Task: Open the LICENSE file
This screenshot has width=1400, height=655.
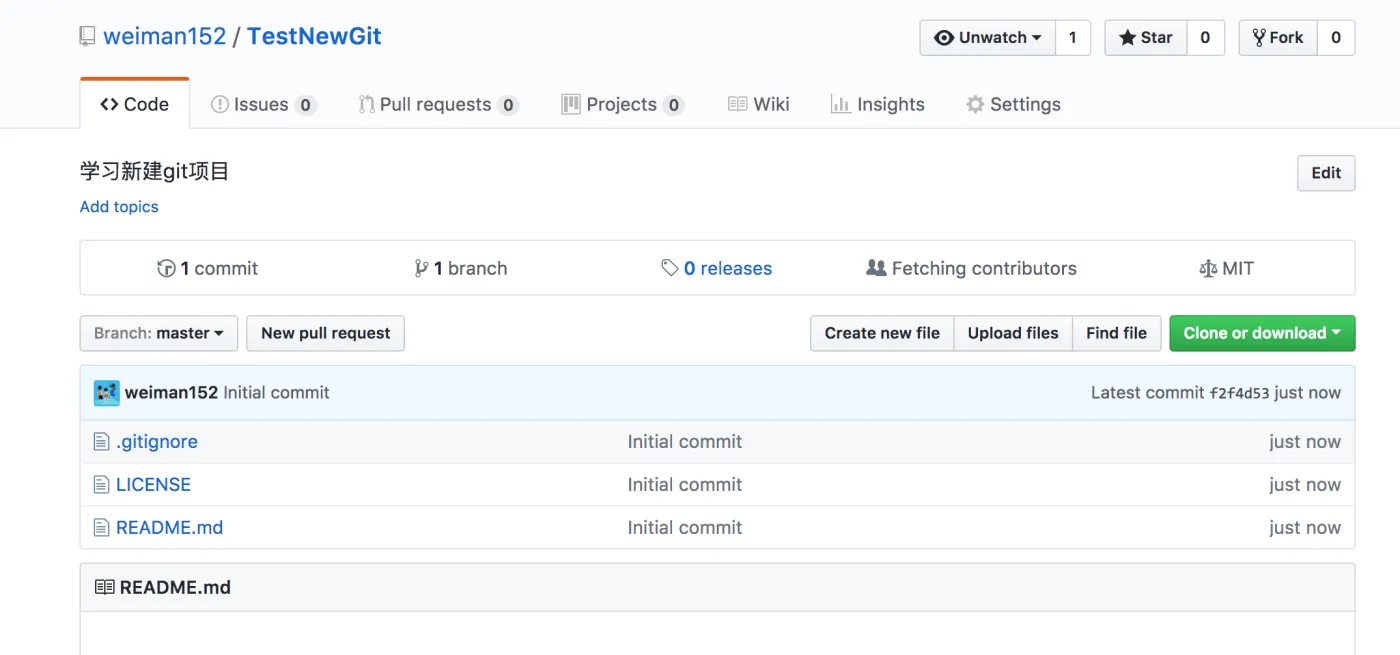Action: tap(153, 485)
